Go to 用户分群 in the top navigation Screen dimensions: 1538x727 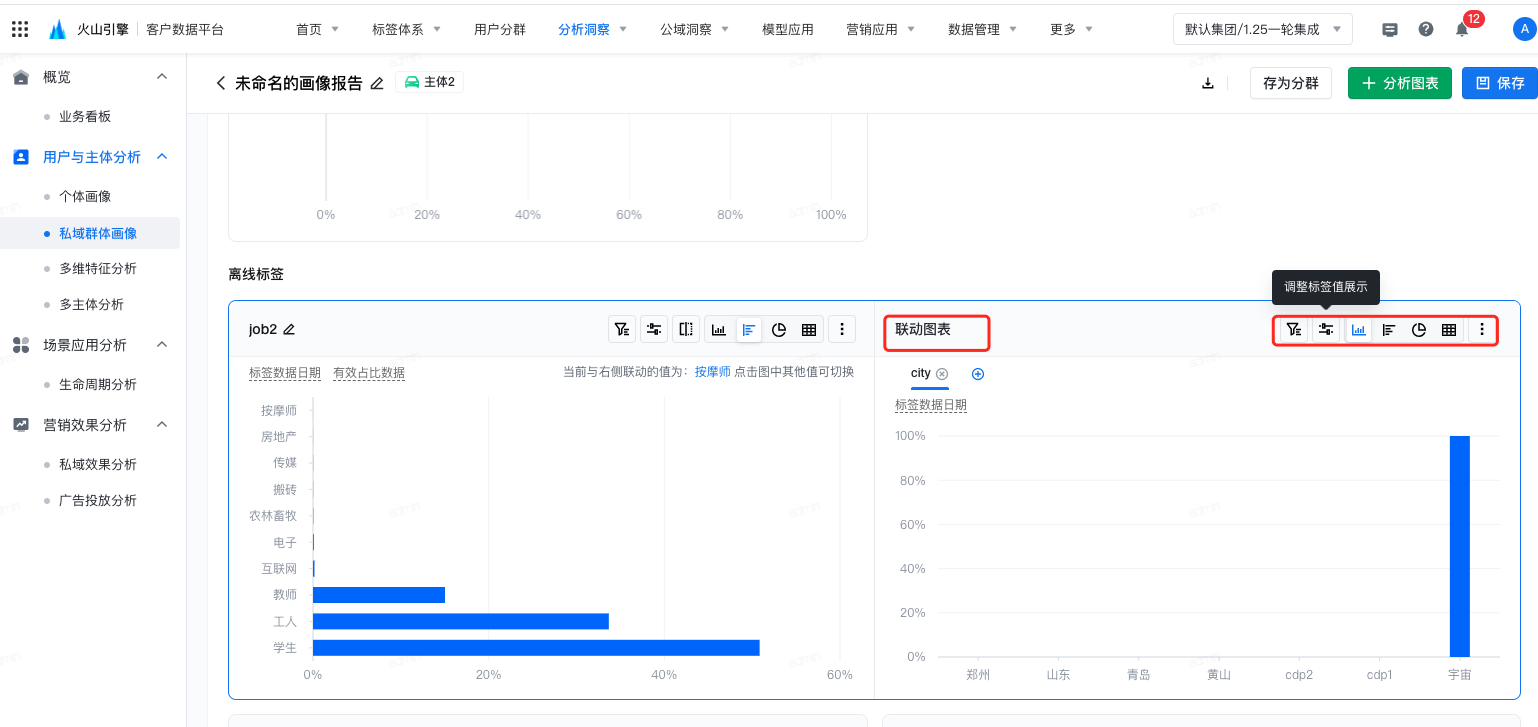500,29
